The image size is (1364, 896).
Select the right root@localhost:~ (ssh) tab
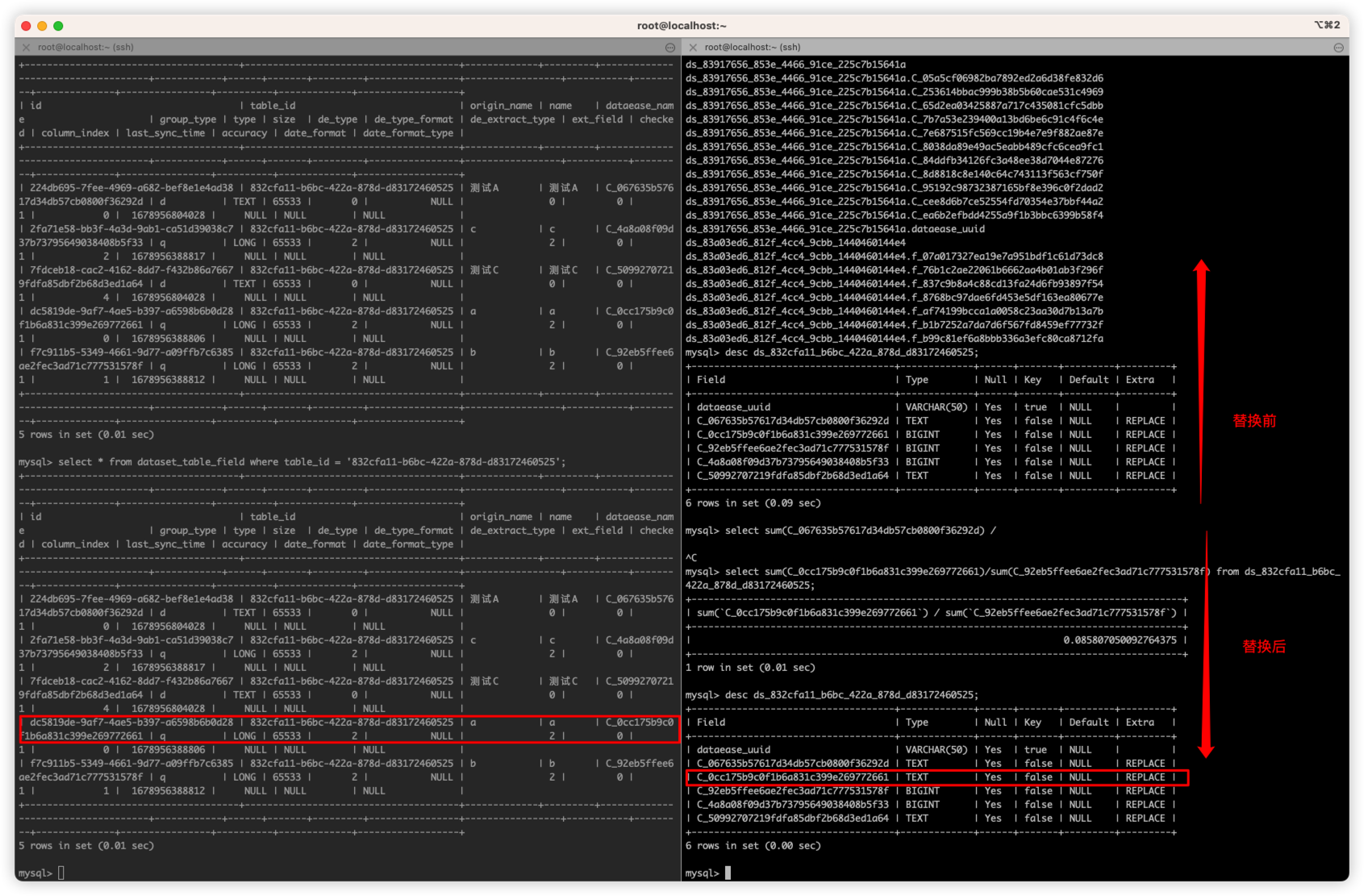pos(752,47)
